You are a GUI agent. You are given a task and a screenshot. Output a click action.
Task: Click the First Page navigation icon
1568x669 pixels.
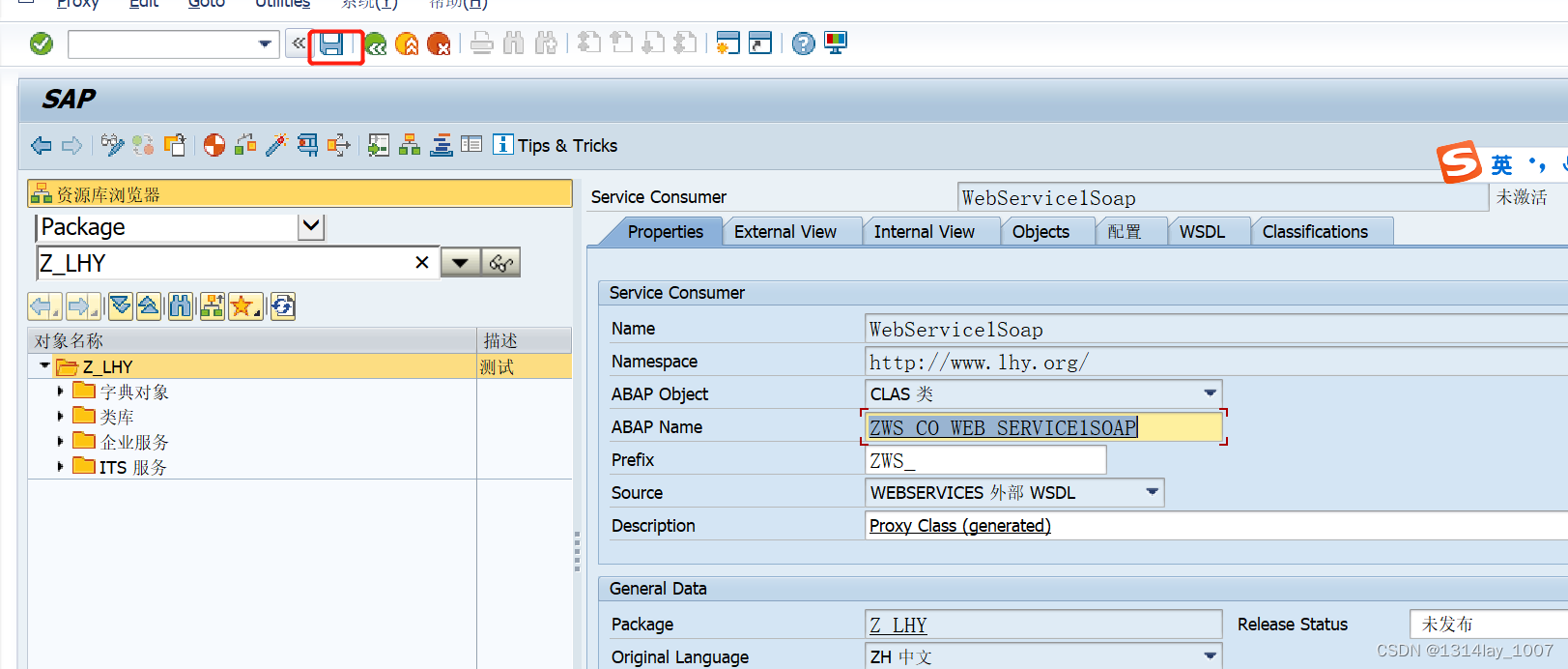(588, 44)
